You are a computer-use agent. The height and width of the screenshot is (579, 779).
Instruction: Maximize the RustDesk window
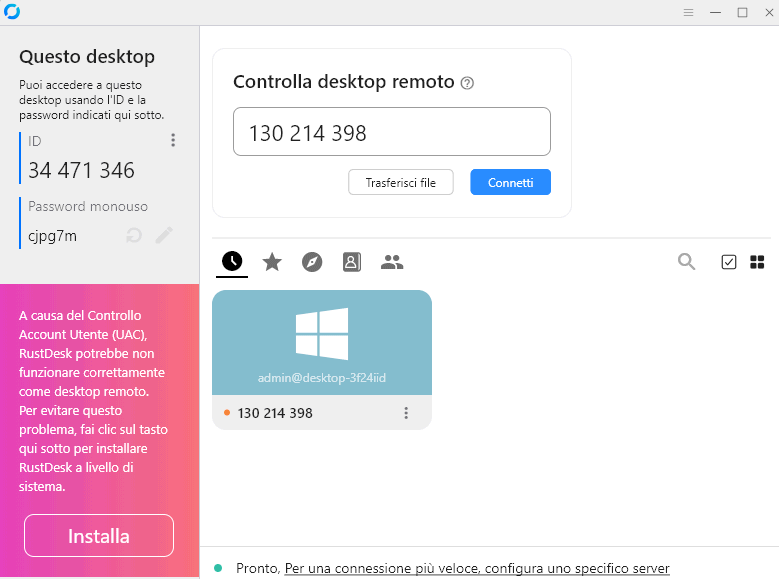pyautogui.click(x=742, y=12)
